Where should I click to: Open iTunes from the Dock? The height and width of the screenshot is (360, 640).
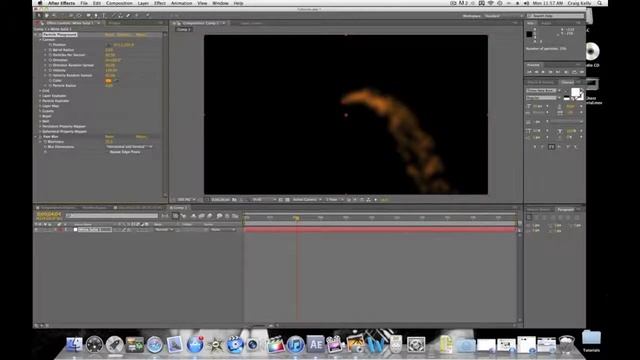coord(295,344)
